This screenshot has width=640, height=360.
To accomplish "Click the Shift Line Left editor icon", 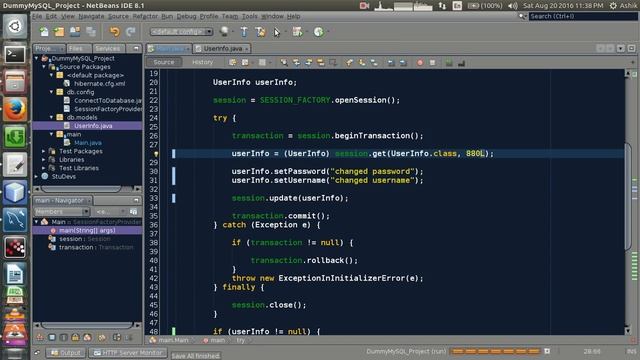I will coord(391,62).
